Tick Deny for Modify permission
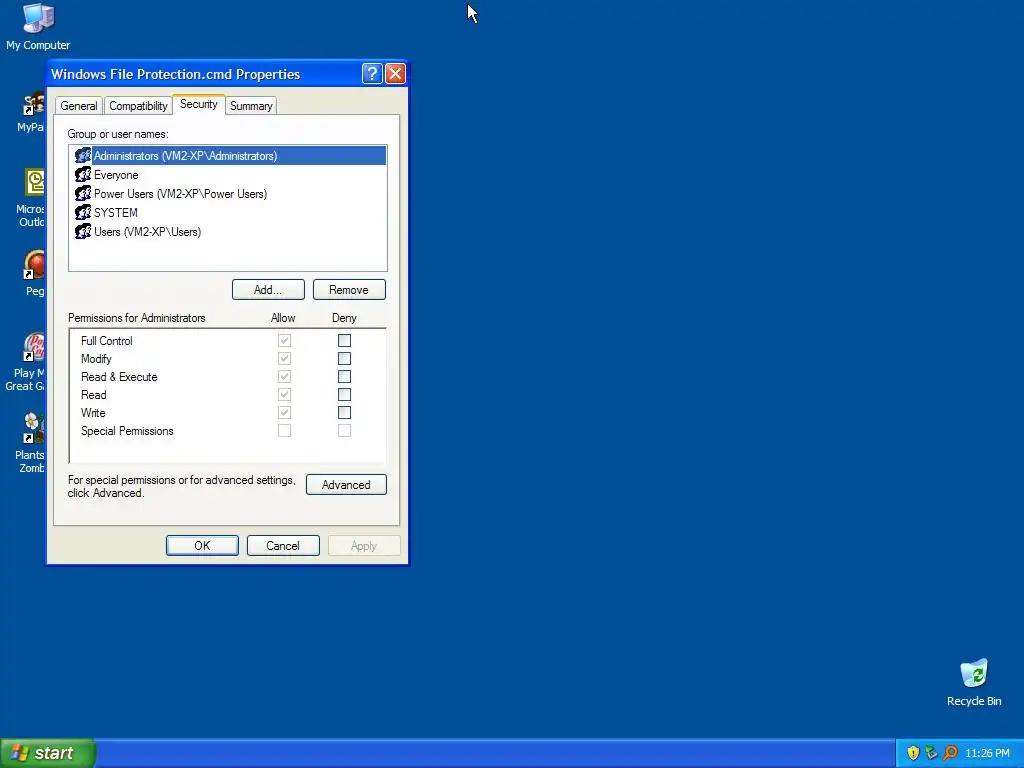1024x768 pixels. pyautogui.click(x=344, y=359)
